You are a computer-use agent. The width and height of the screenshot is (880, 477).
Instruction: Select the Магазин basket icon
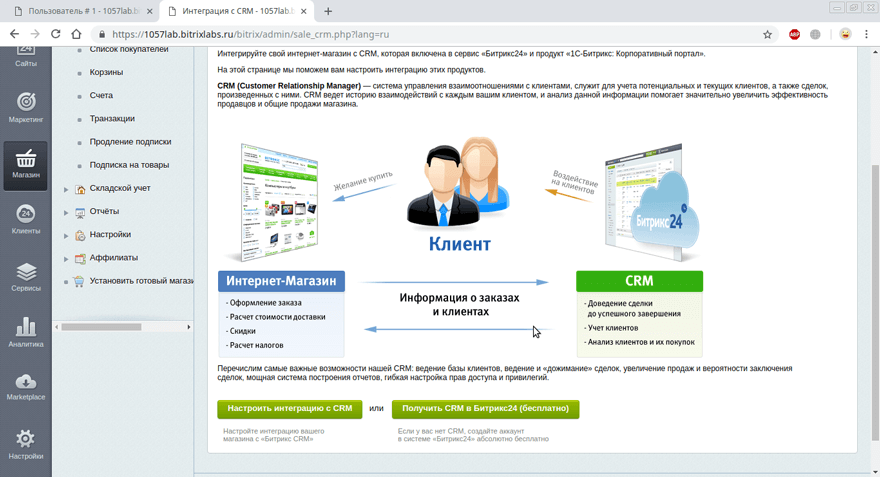point(26,163)
